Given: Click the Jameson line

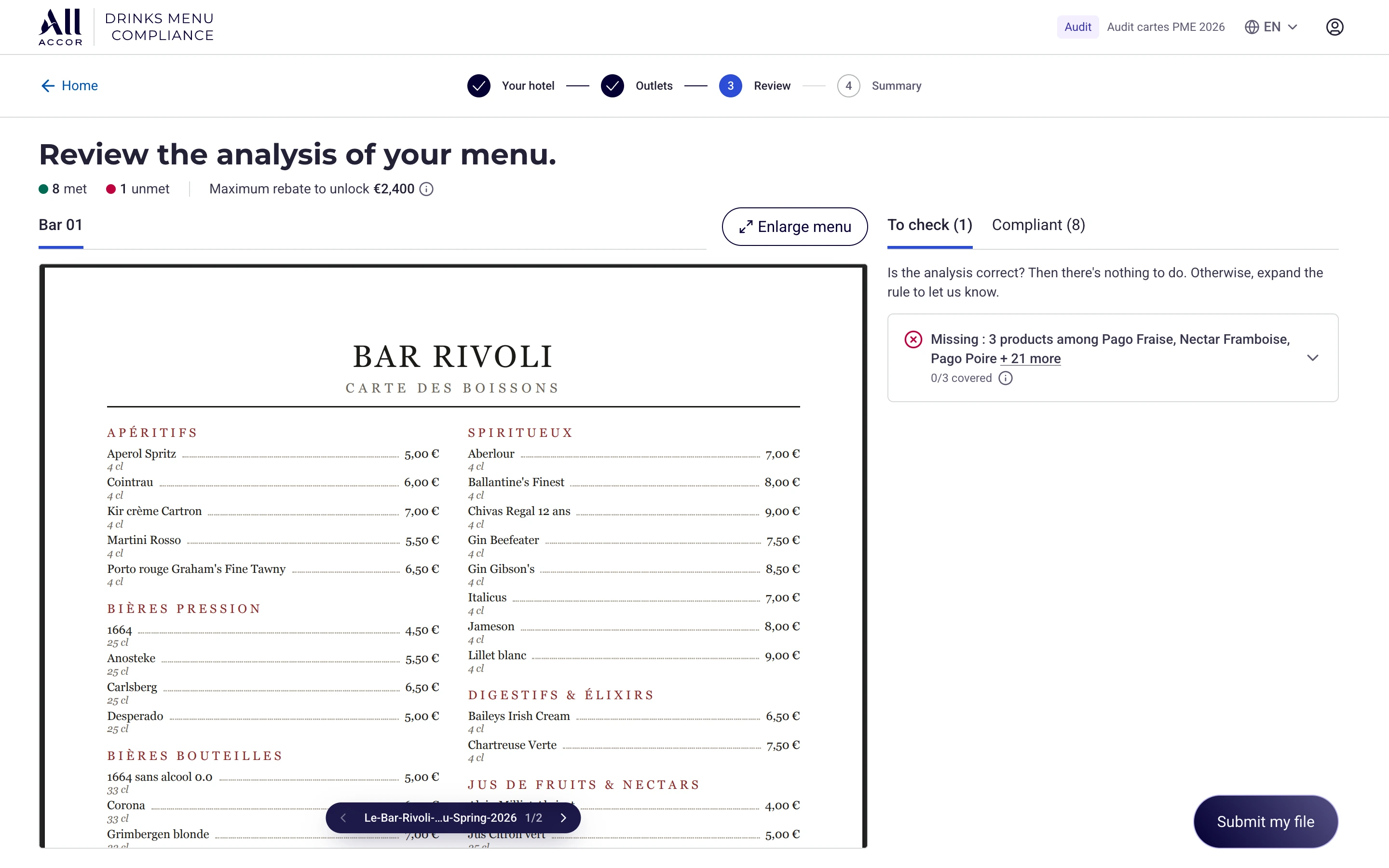Looking at the screenshot, I should (634, 626).
